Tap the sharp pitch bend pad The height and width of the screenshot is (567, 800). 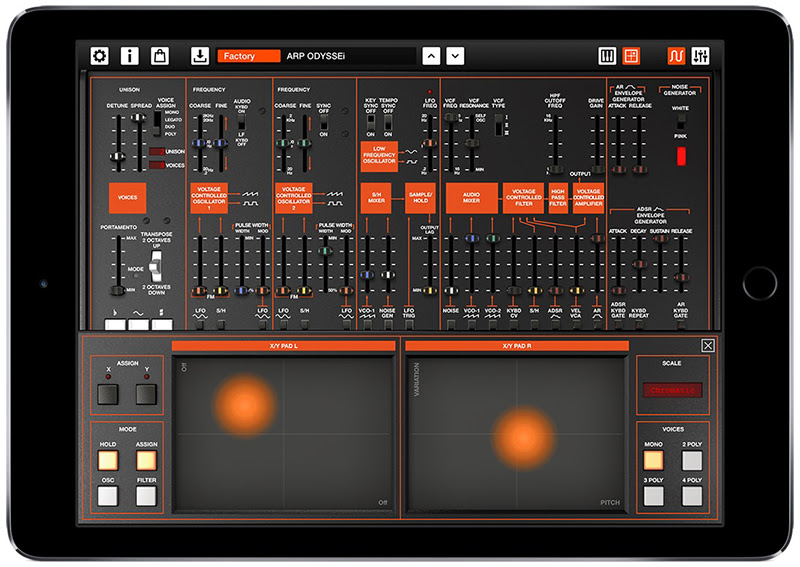pyautogui.click(x=162, y=324)
